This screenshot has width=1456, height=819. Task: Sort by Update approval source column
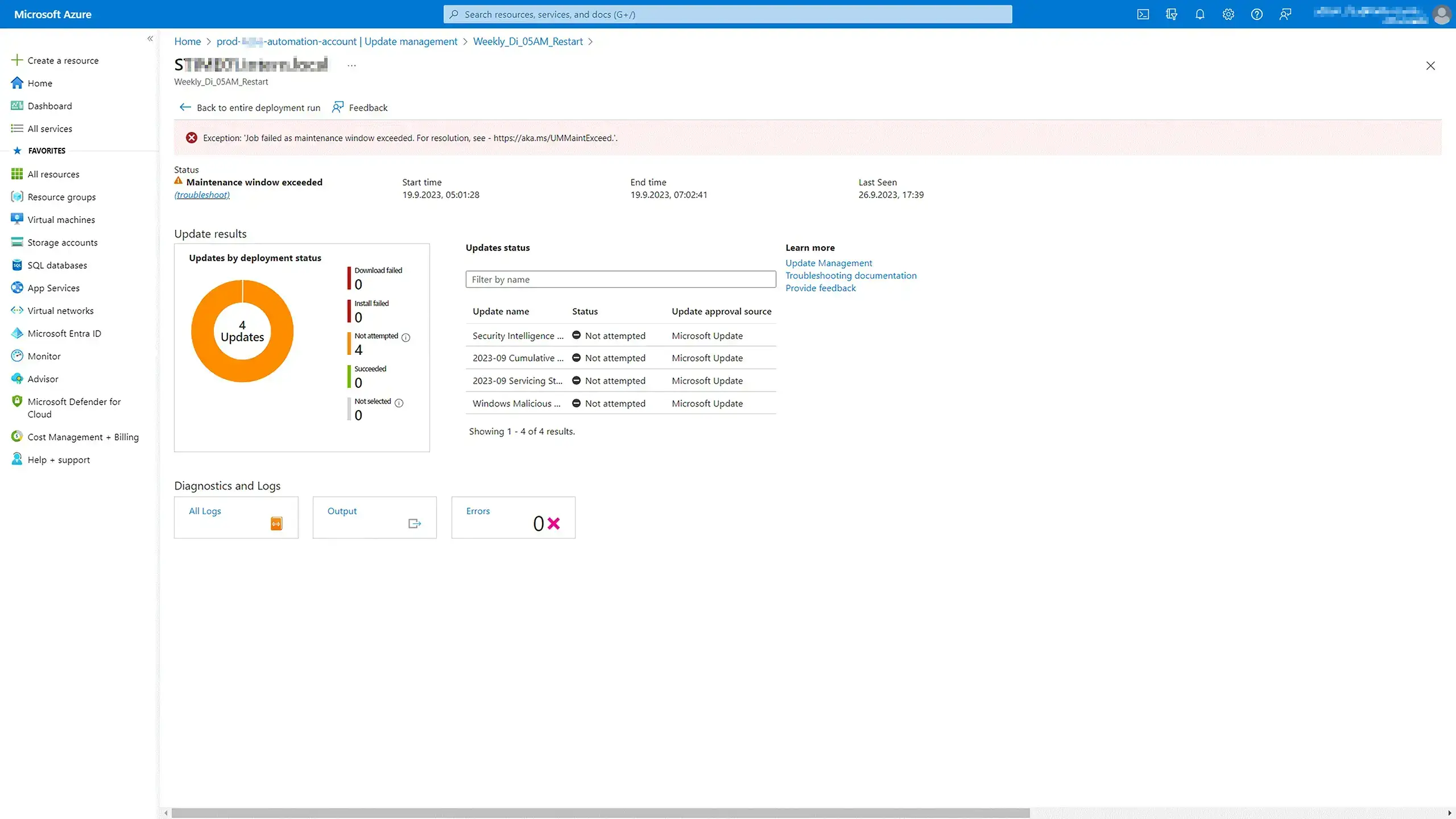(x=721, y=311)
